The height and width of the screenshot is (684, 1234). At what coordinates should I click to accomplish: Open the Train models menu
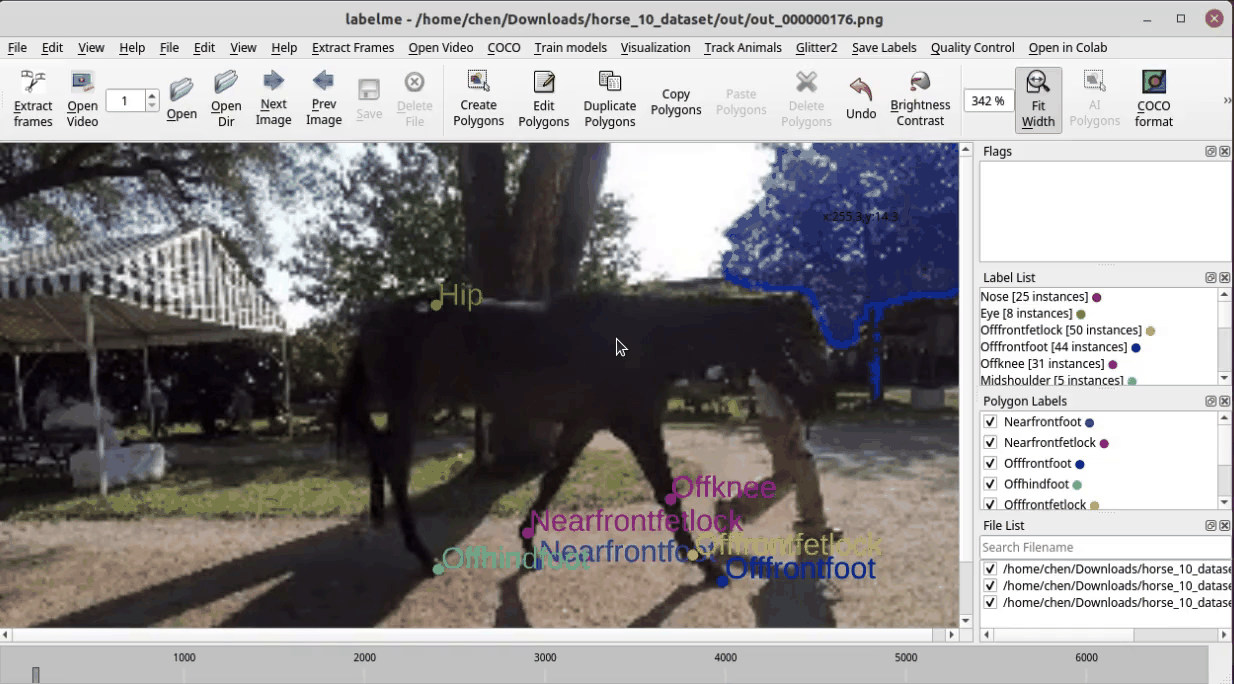coord(570,47)
